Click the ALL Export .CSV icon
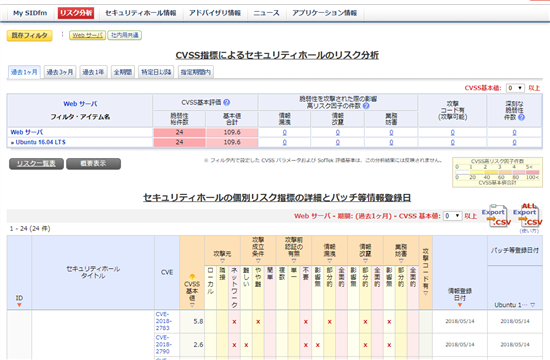550x360 pixels. click(527, 215)
